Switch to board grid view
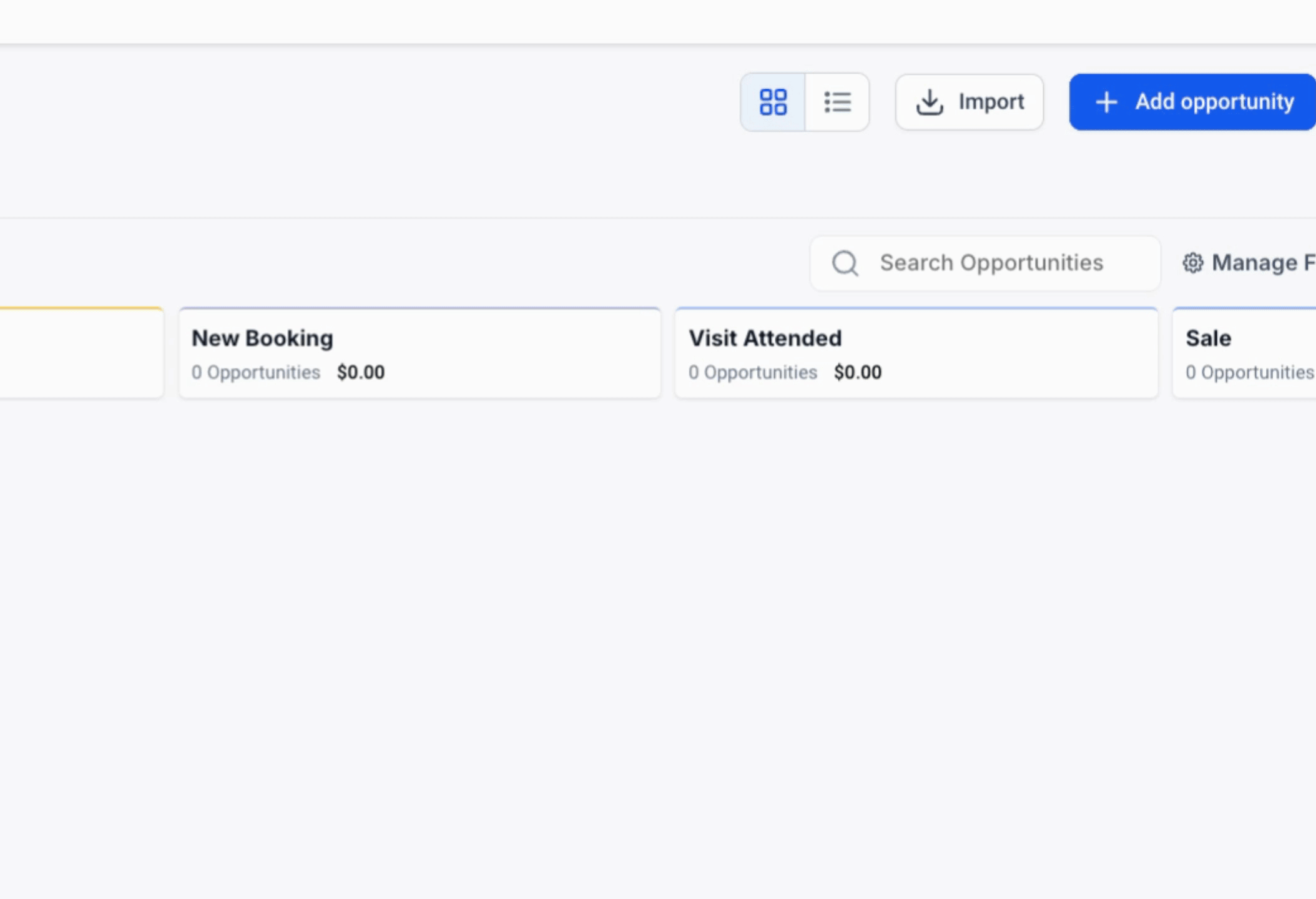Viewport: 1316px width, 899px height. [x=773, y=102]
